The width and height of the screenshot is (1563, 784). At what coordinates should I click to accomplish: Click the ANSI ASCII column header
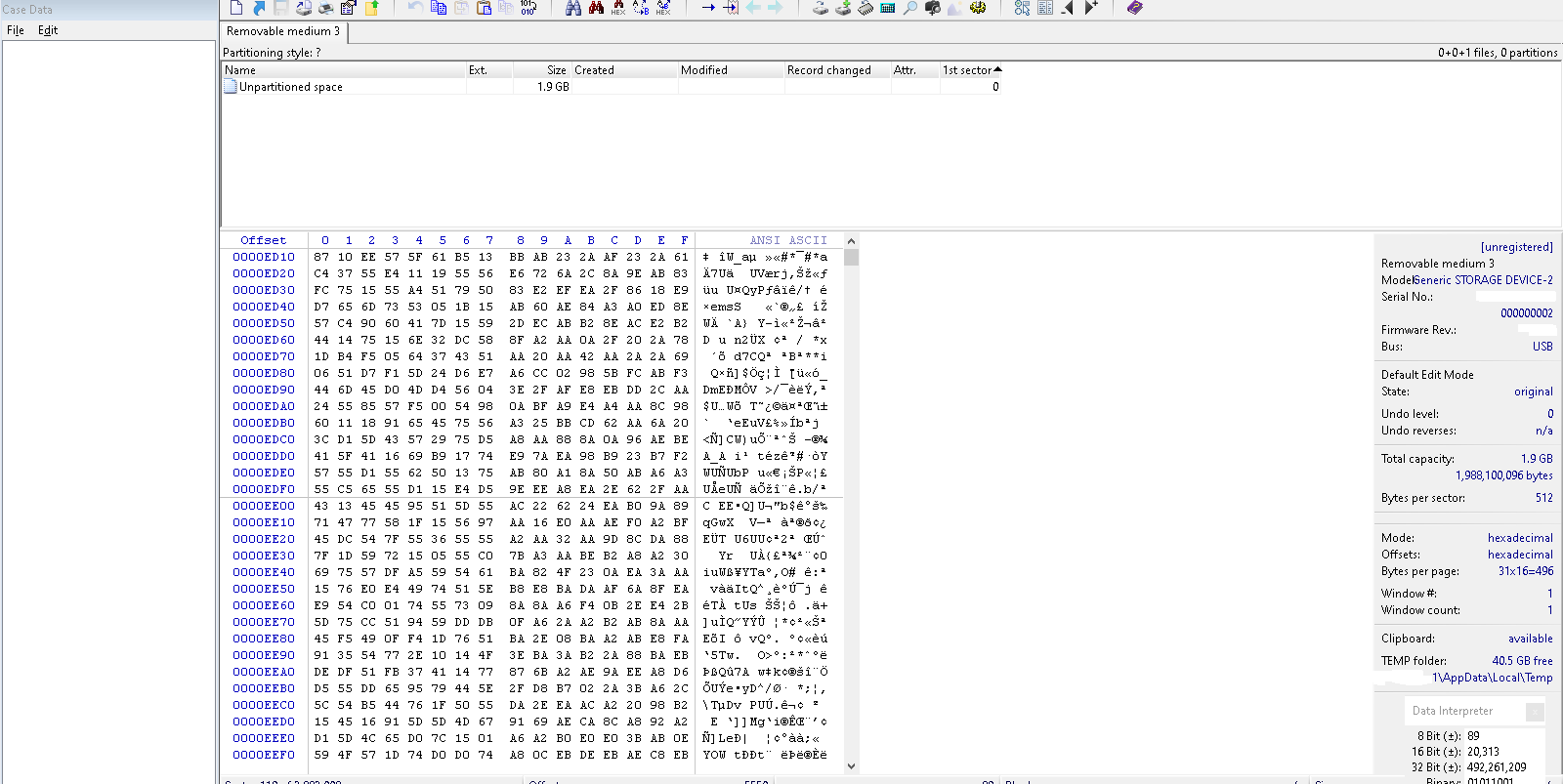pos(788,240)
